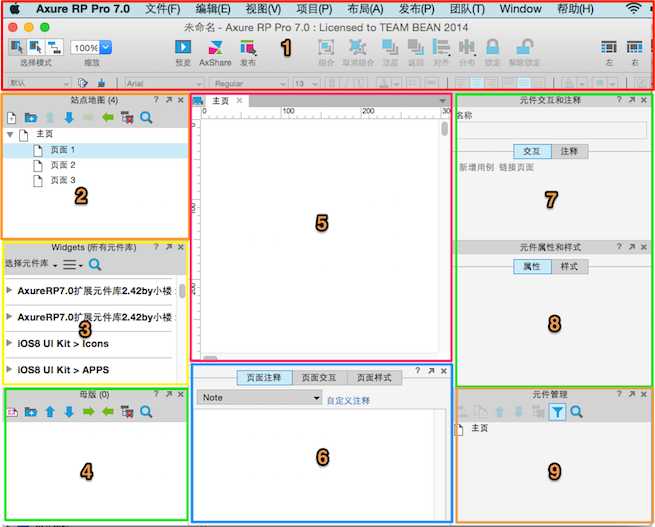
Task: Collapse the 主页 tree node
Action: (x=10, y=134)
